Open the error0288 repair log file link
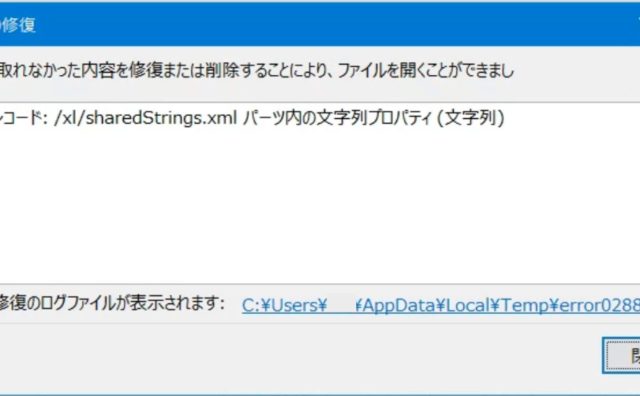The image size is (640, 396). [441, 305]
